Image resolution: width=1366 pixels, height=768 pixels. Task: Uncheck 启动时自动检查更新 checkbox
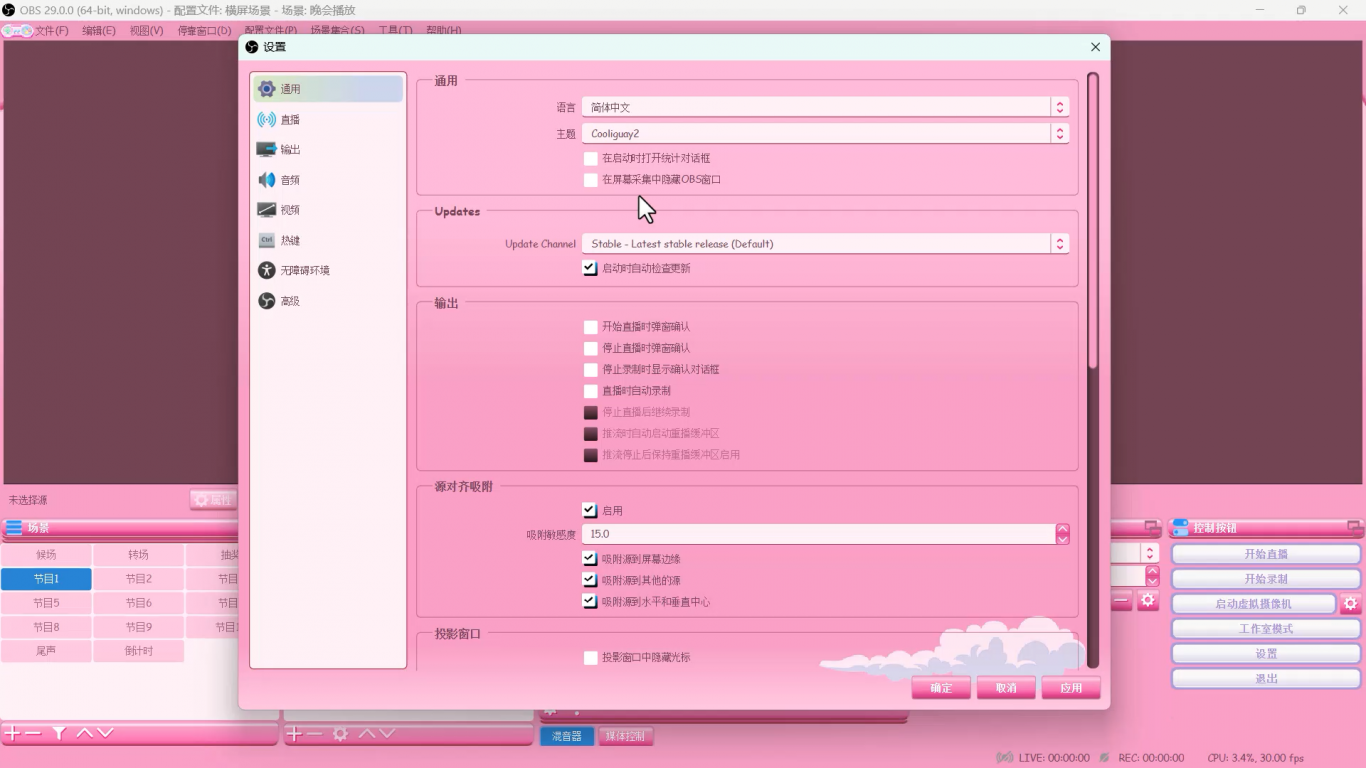click(591, 268)
